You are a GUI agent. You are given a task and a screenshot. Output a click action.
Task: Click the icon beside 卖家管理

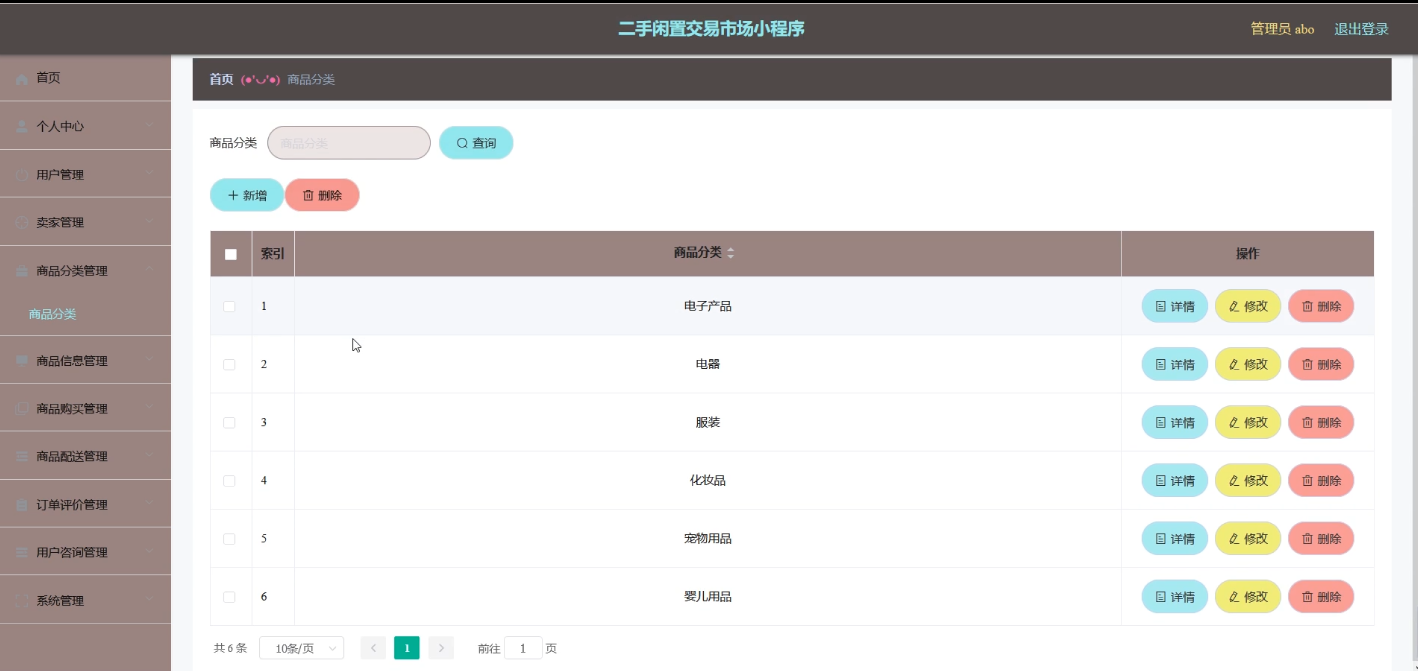coord(22,222)
